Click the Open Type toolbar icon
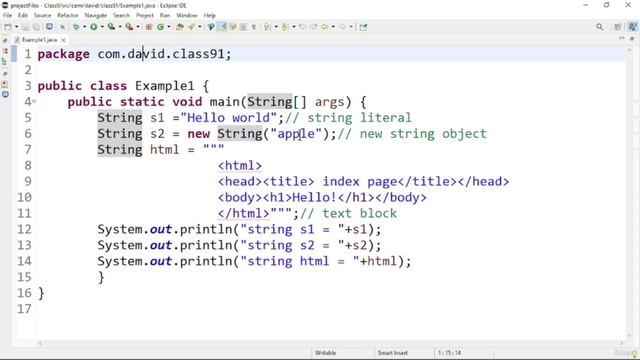640x360 pixels. point(179,27)
